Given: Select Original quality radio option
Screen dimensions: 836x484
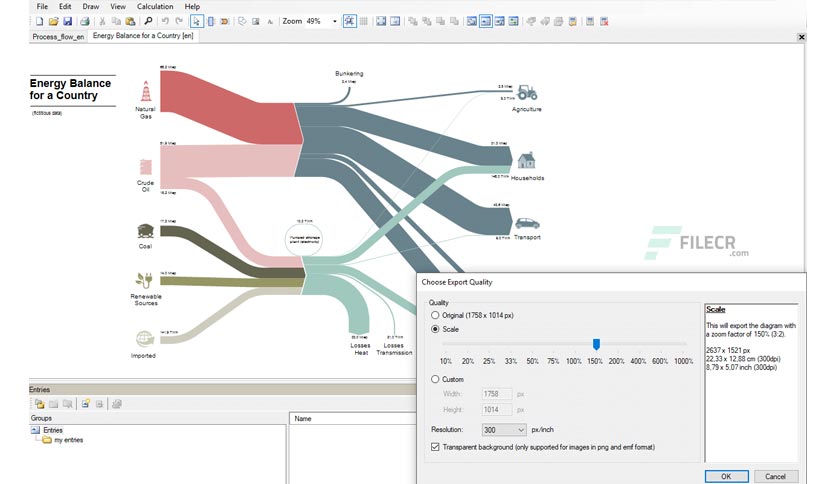Looking at the screenshot, I should [435, 315].
